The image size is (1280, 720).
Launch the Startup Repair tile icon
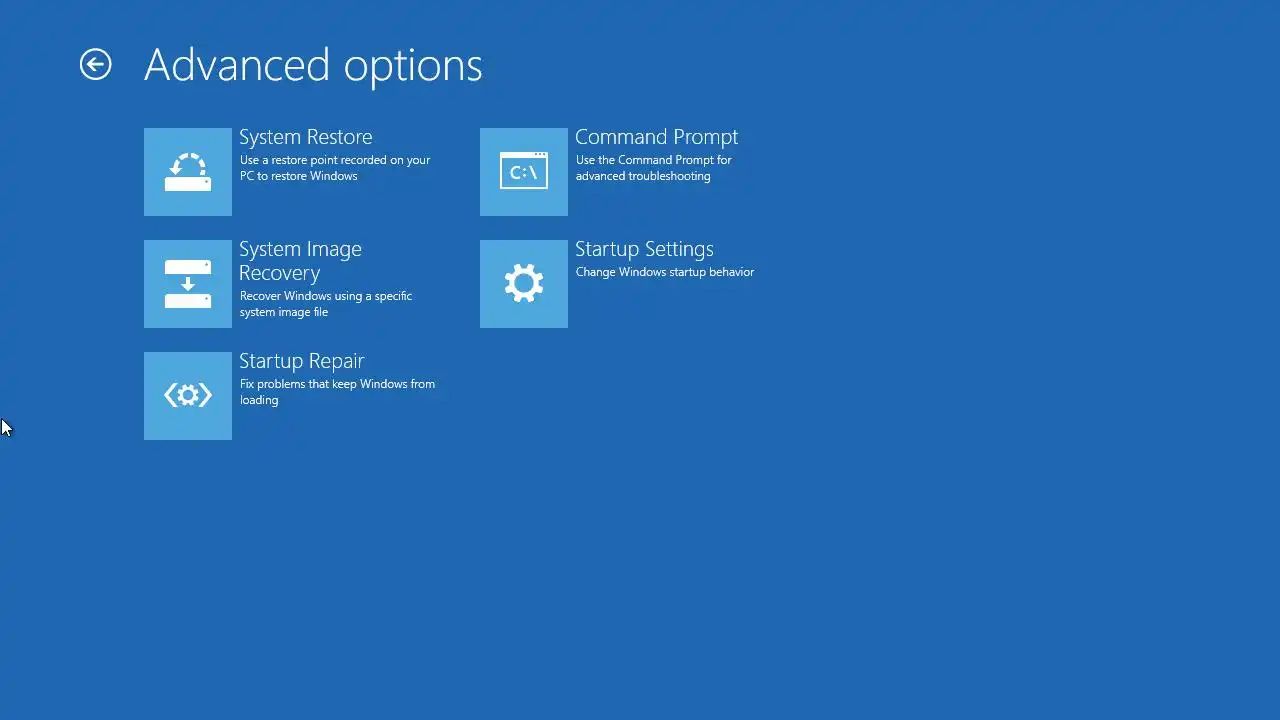point(188,396)
